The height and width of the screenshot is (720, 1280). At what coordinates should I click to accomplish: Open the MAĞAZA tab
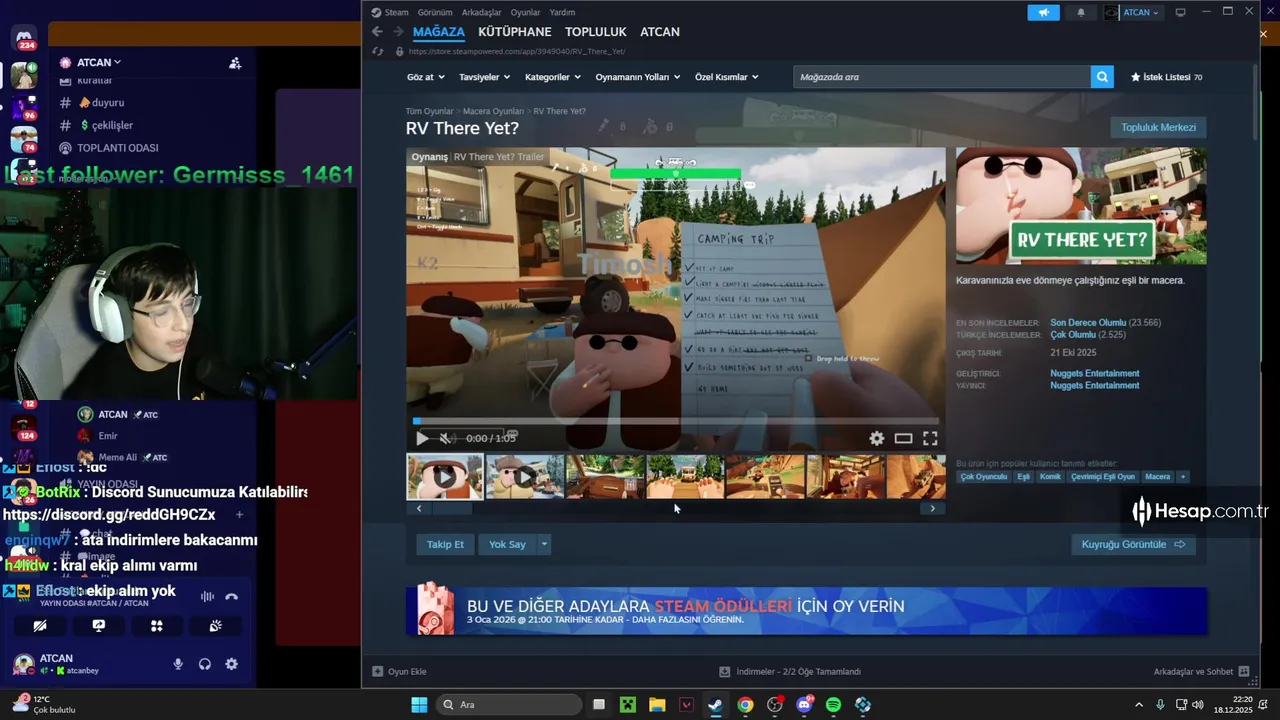(439, 32)
